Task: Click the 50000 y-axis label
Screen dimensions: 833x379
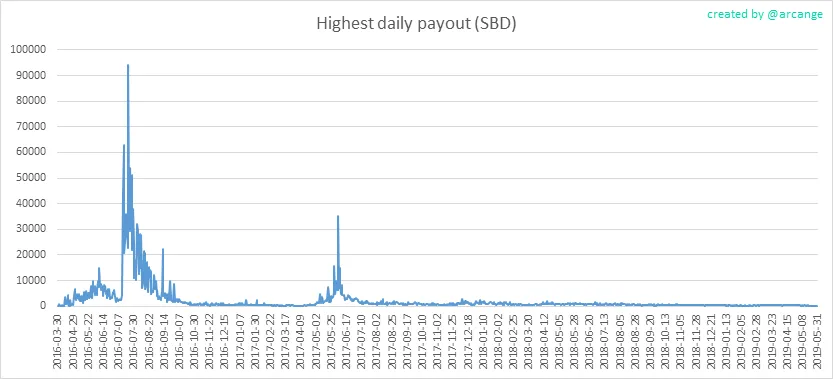Action: tap(31, 178)
